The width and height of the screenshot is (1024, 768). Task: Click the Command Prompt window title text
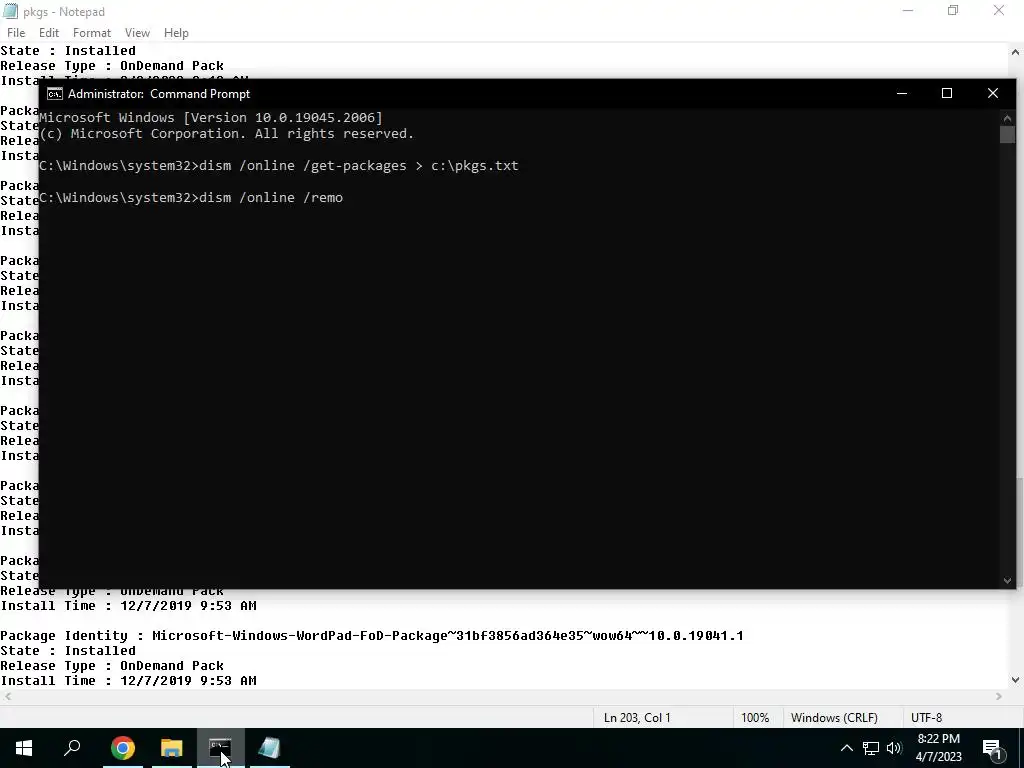click(x=159, y=94)
